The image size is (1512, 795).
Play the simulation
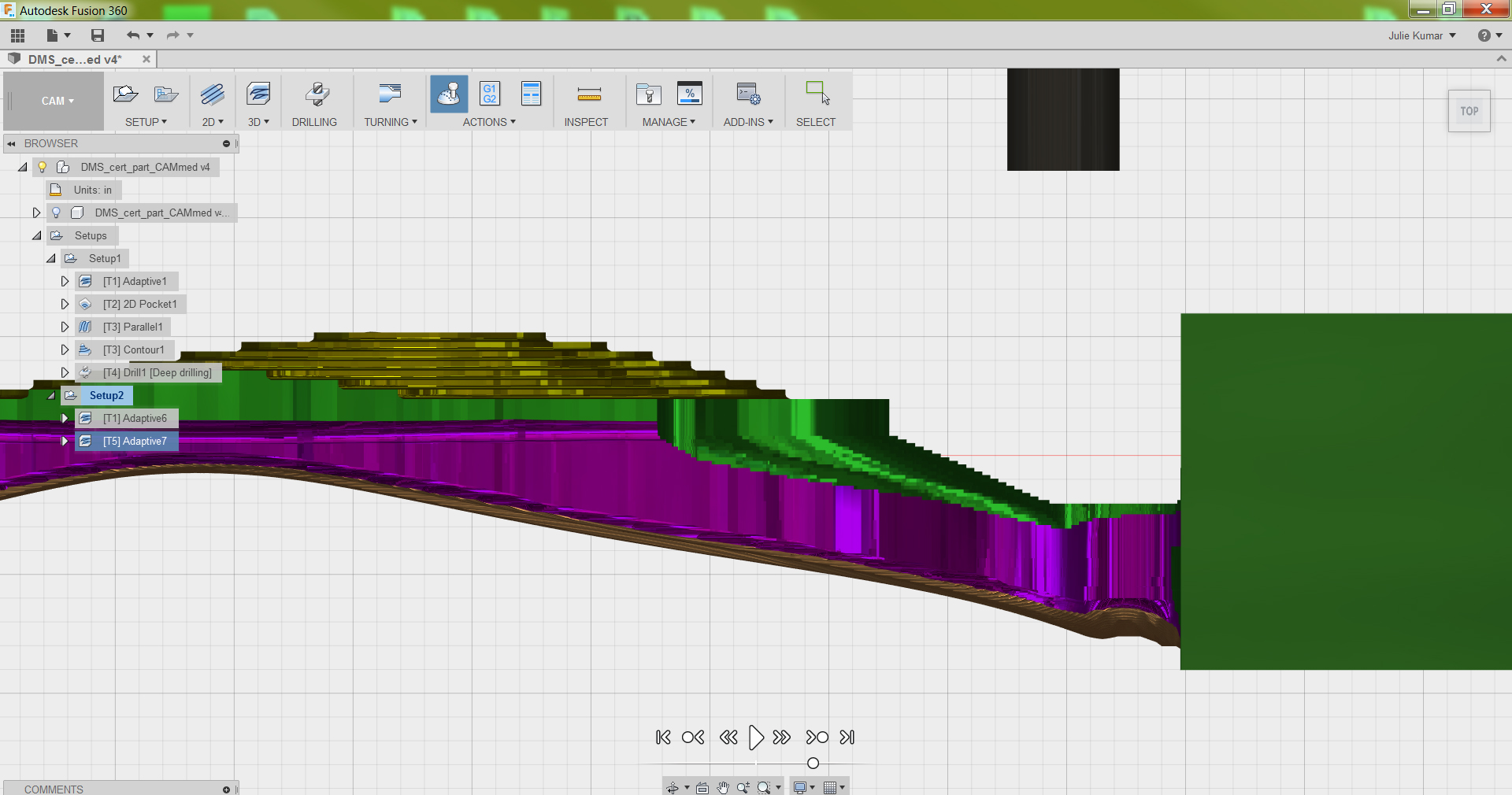pyautogui.click(x=756, y=738)
